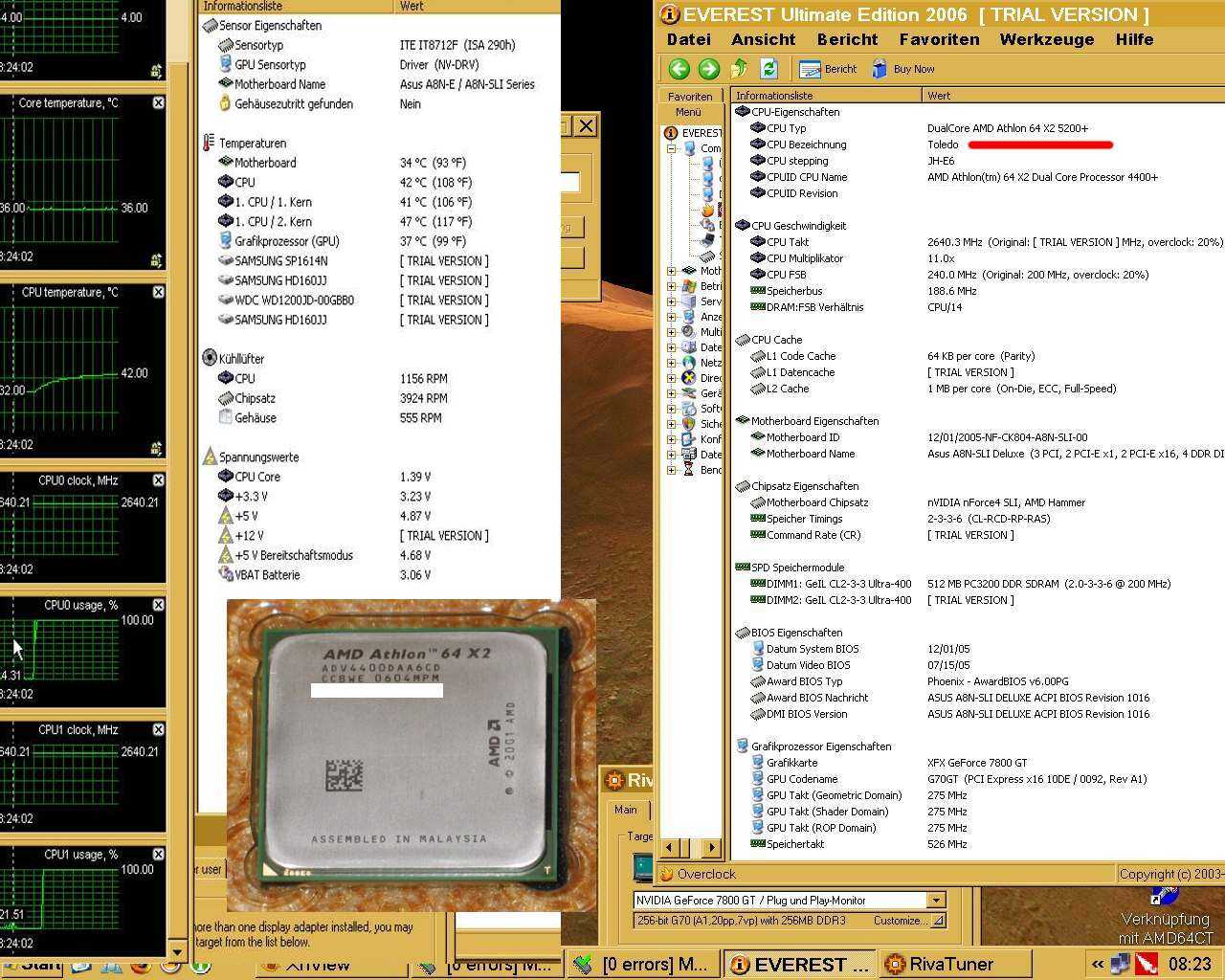The height and width of the screenshot is (980, 1225).
Task: Click the up-level arrow icon in EVEREST toolbar
Action: click(739, 69)
